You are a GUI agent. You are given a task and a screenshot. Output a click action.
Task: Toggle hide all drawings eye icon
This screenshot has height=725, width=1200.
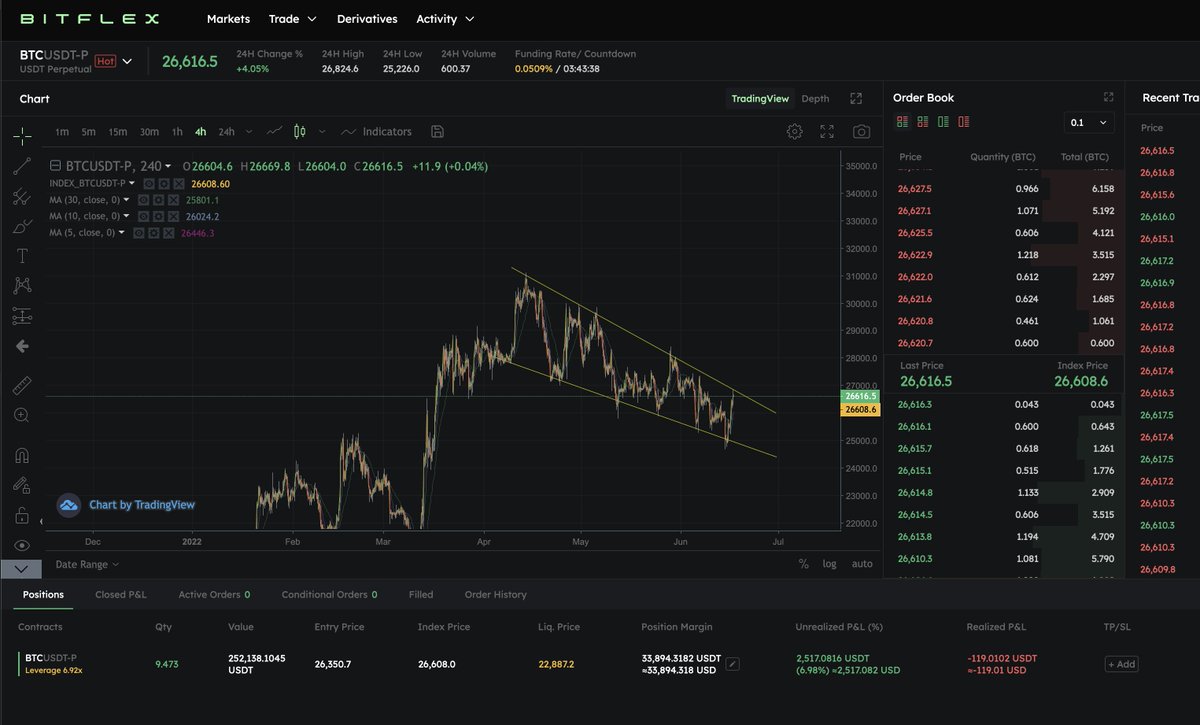[x=22, y=545]
